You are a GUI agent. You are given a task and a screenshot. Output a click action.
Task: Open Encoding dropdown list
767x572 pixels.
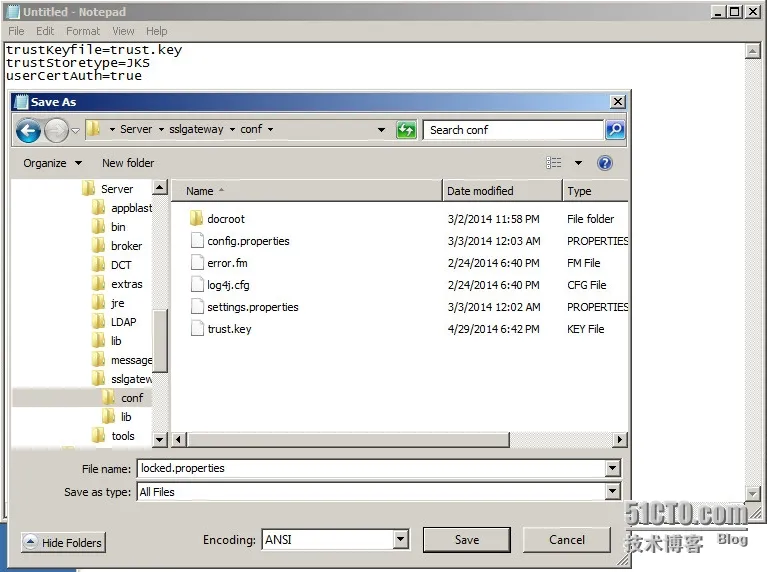(x=400, y=539)
